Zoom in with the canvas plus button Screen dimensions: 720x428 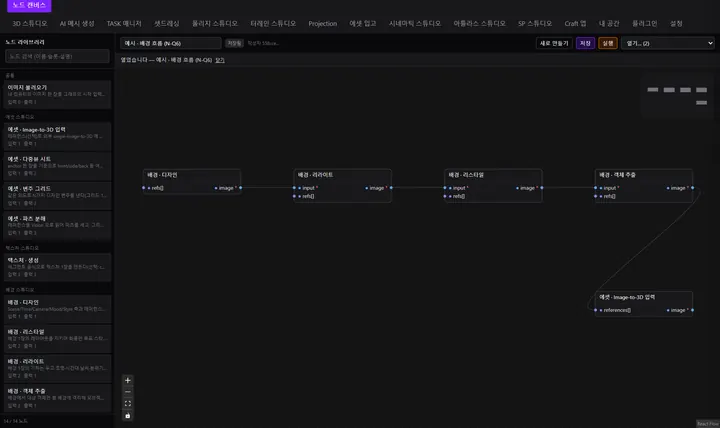pyautogui.click(x=128, y=380)
